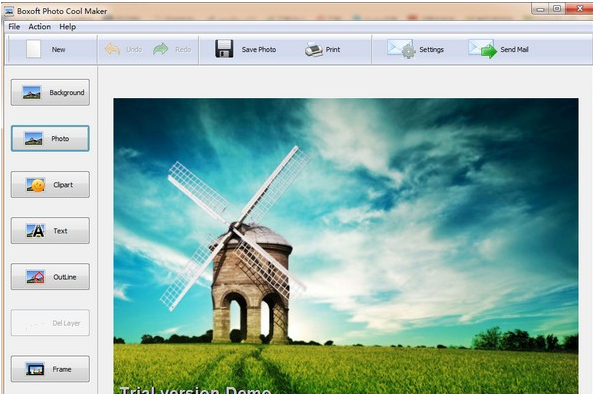Click the Del Layer button

tap(50, 323)
